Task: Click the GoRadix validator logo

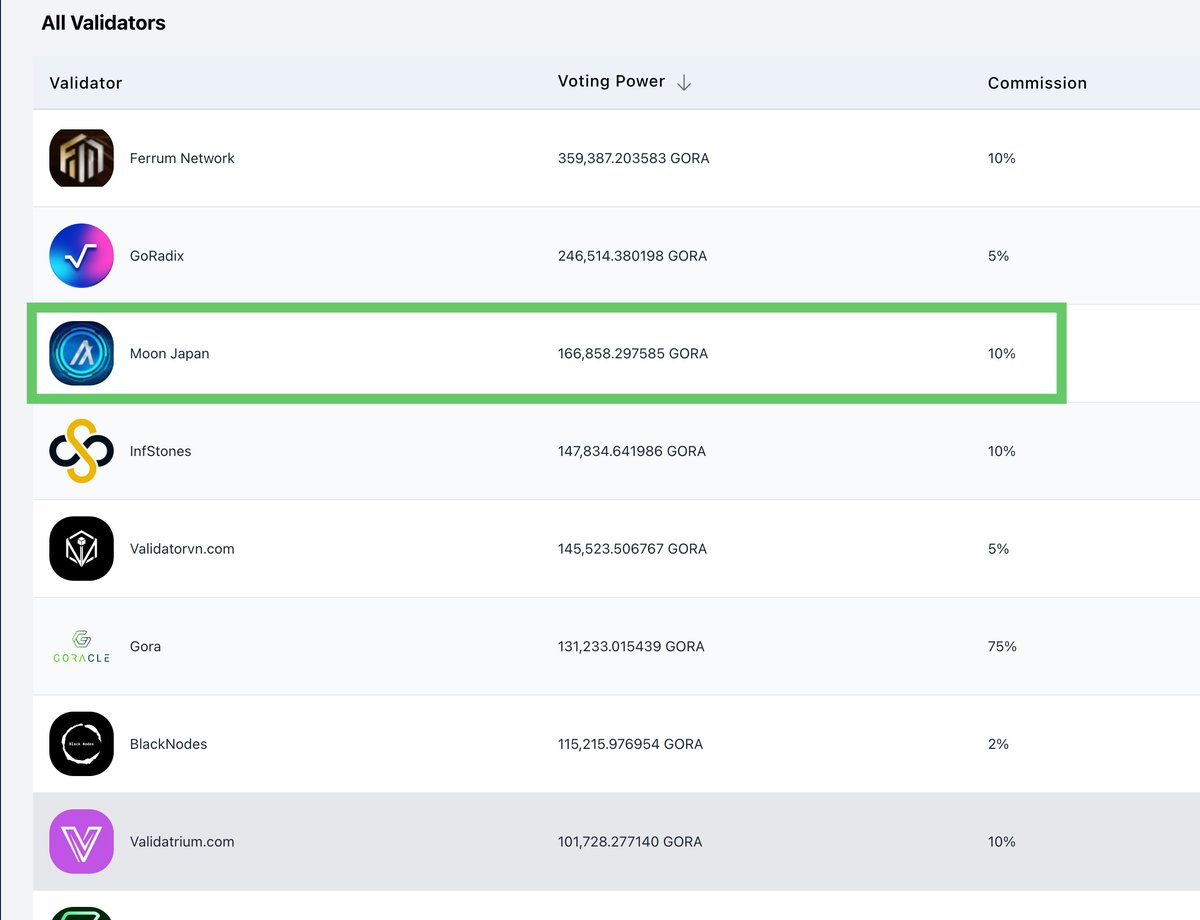Action: tap(81, 256)
